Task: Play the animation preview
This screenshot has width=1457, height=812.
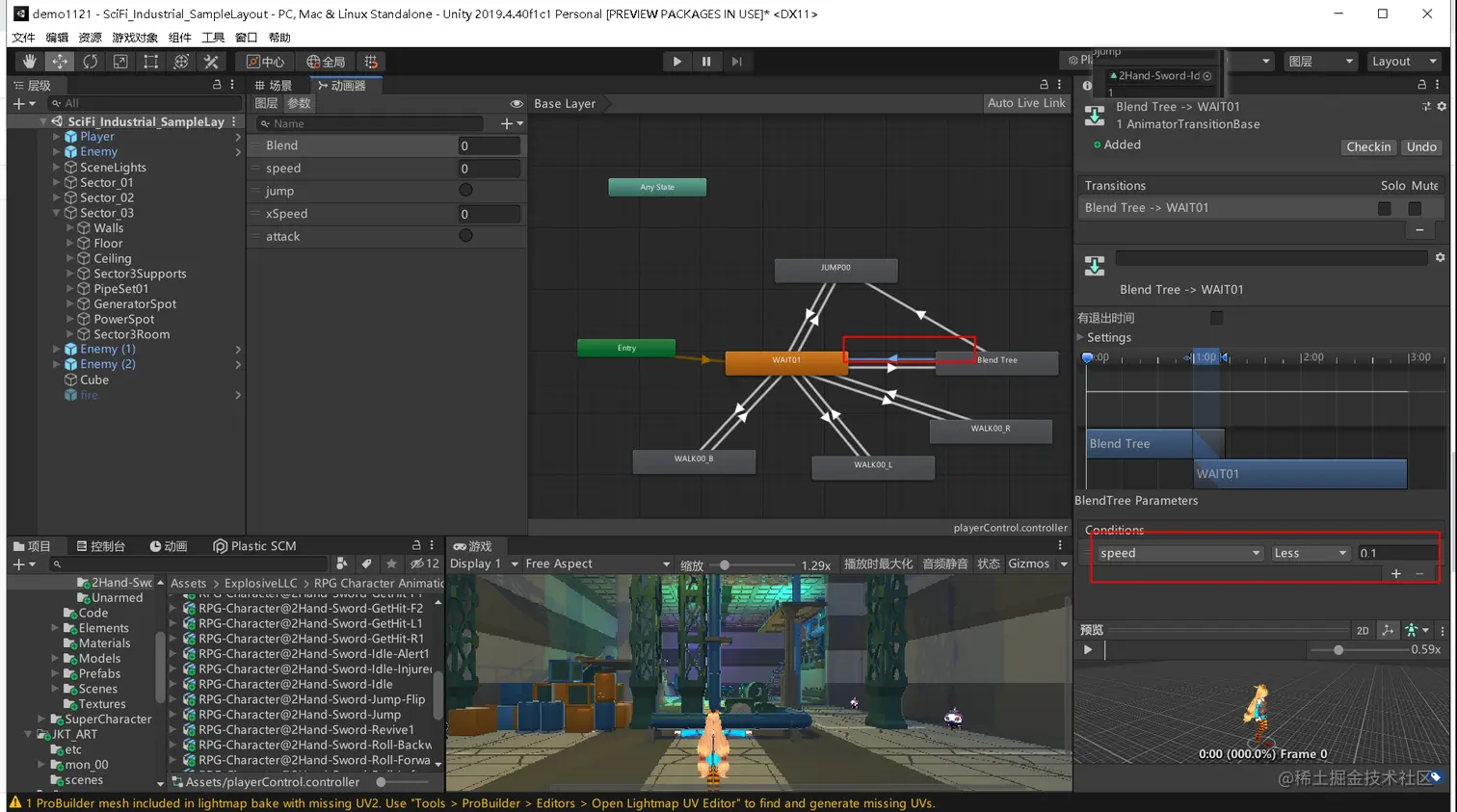Action: pos(1088,650)
